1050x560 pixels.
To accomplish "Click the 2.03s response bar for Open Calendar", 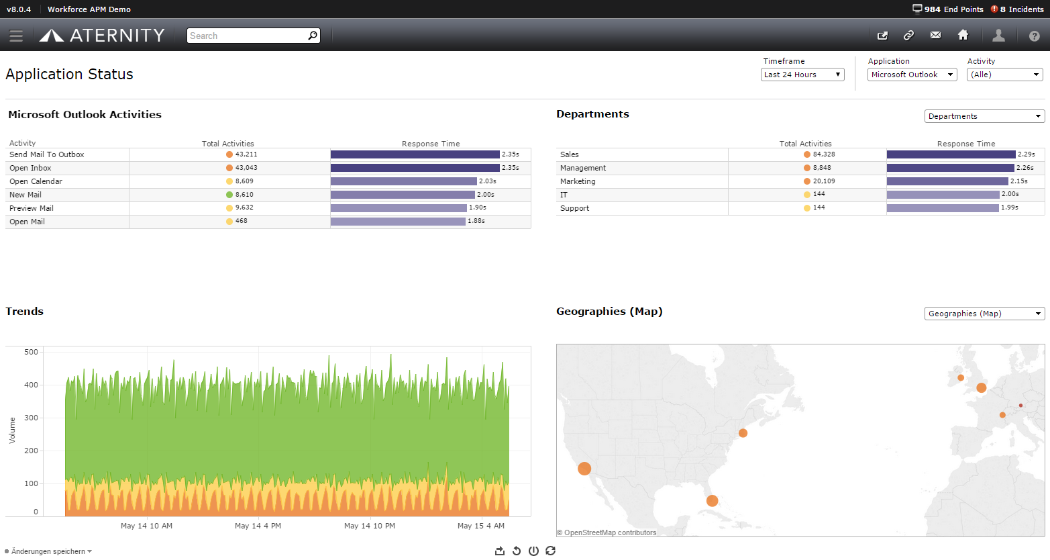I will pos(404,182).
